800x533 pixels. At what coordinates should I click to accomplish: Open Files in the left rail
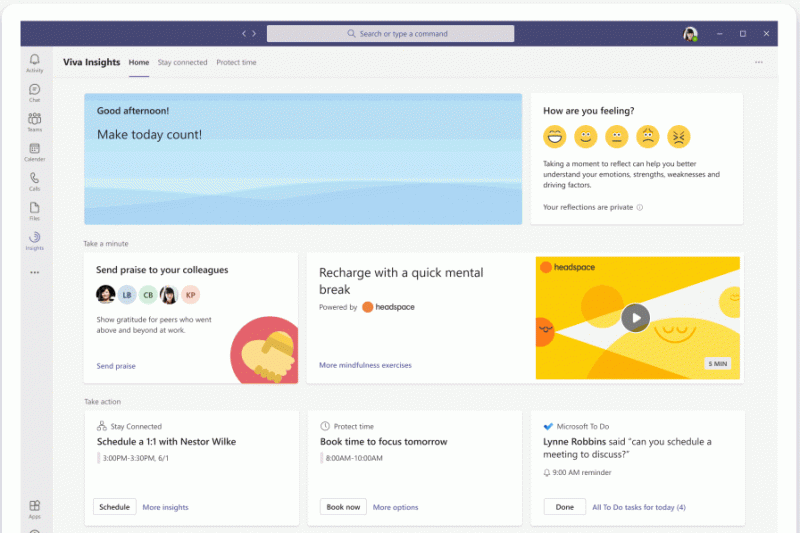[x=35, y=210]
